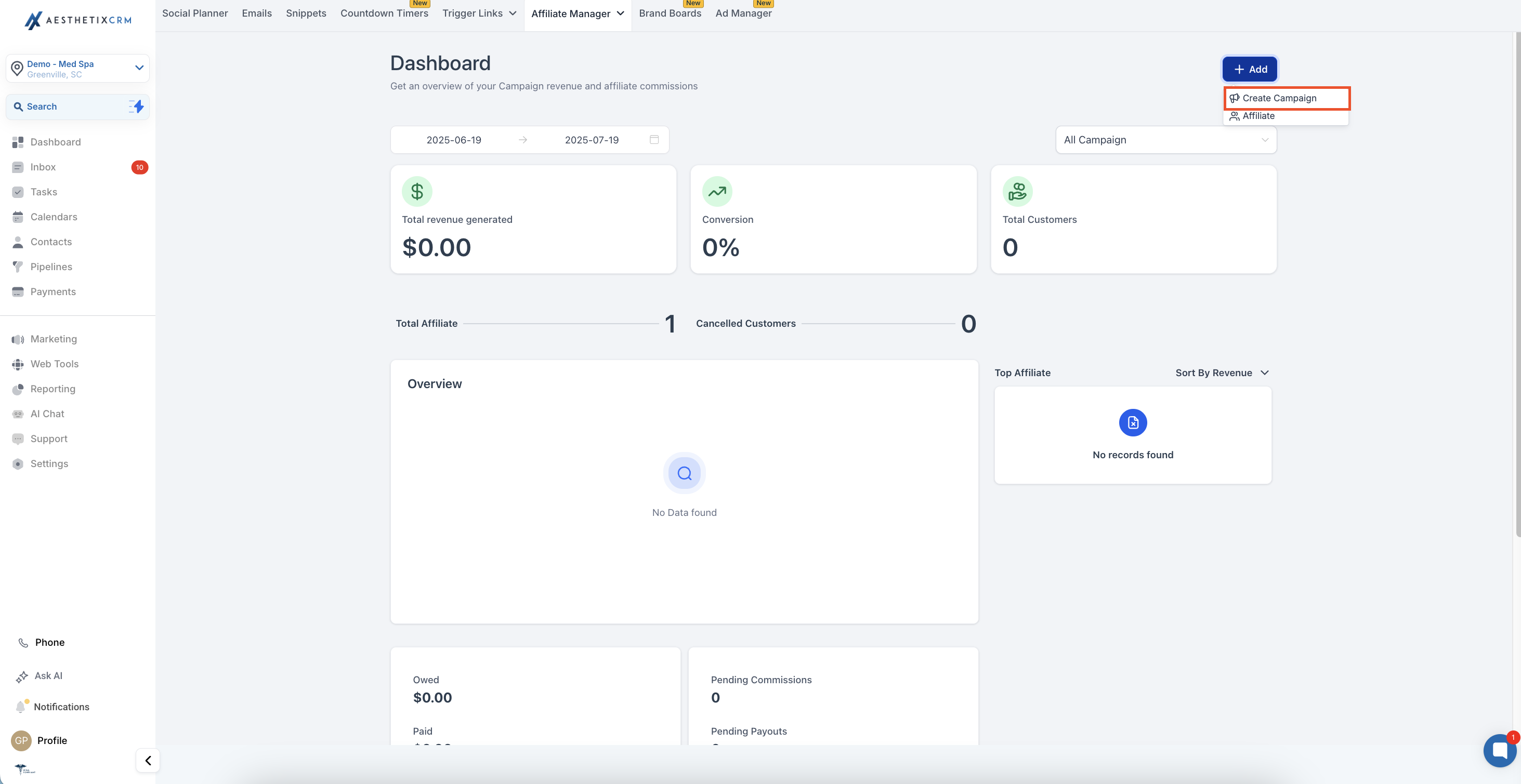This screenshot has height=784, width=1521.
Task: Switch to Emails tab
Action: [257, 14]
